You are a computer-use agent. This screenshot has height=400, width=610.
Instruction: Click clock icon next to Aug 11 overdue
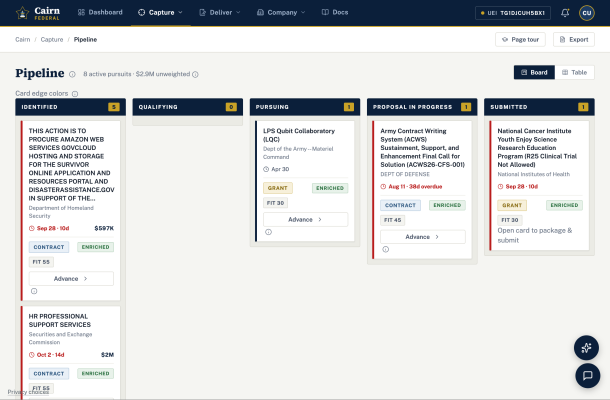coord(383,187)
